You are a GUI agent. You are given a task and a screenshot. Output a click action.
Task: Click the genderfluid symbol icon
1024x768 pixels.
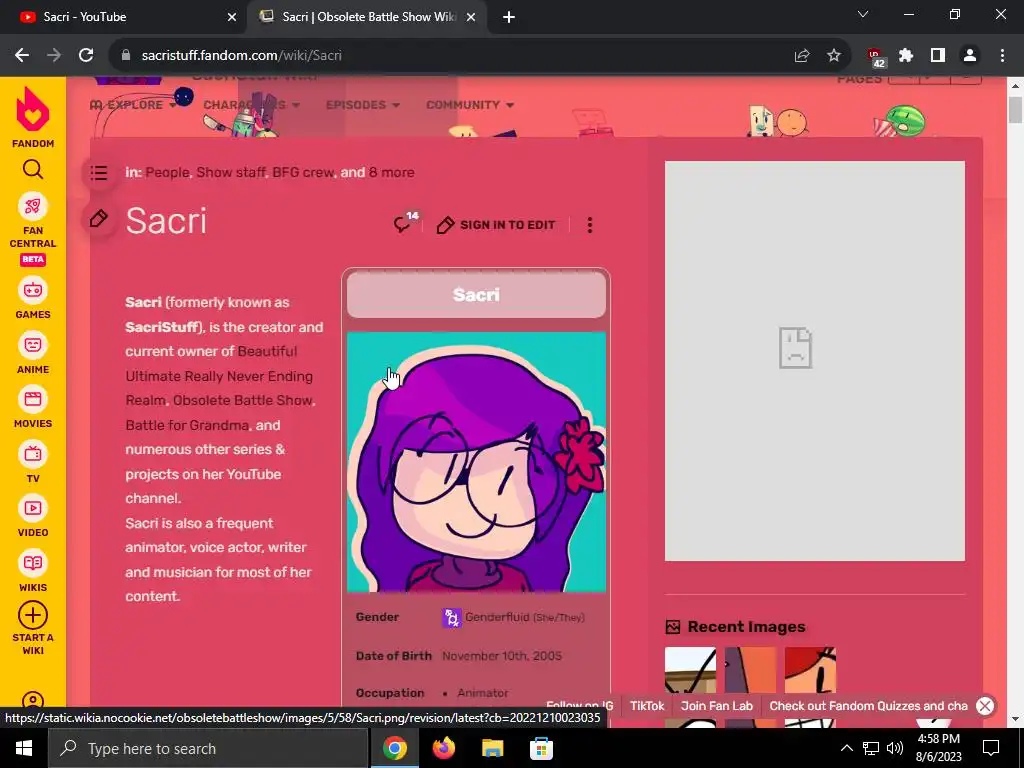(x=451, y=617)
